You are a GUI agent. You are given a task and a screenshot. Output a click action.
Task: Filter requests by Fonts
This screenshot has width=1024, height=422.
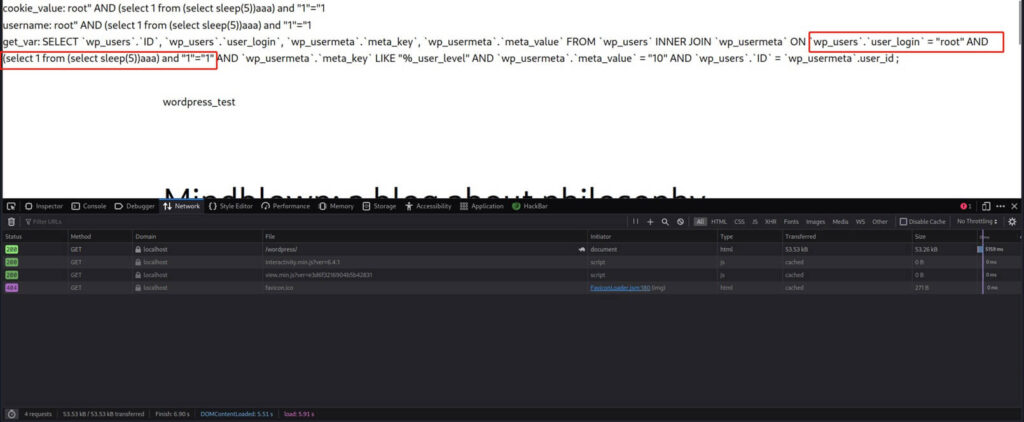click(791, 222)
